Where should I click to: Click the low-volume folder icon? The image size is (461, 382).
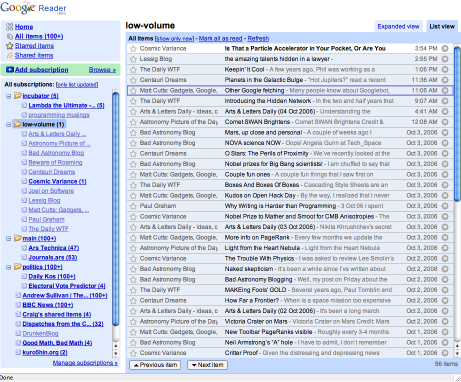coord(18,124)
